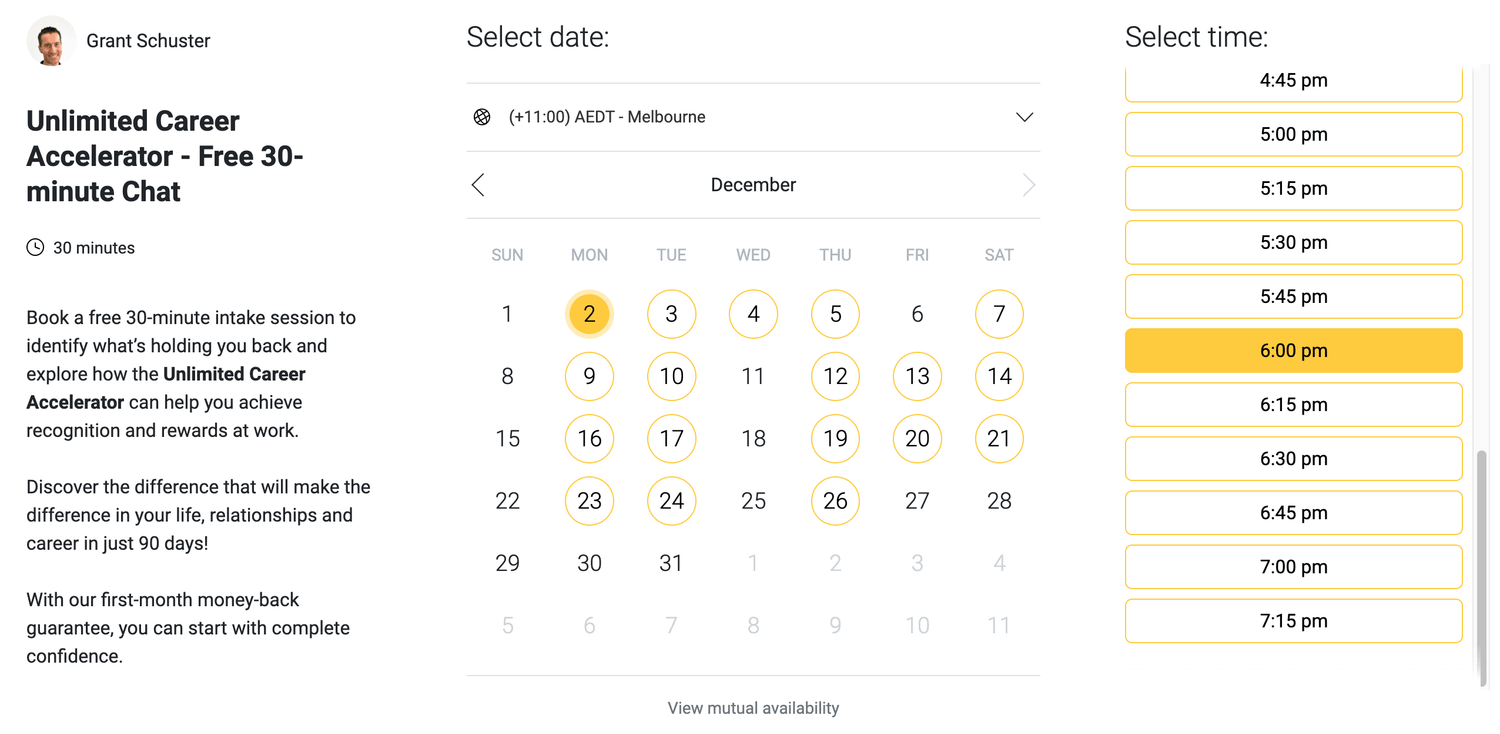Choose the 5:00 pm time slot
This screenshot has height=734, width=1500.
pyautogui.click(x=1293, y=134)
